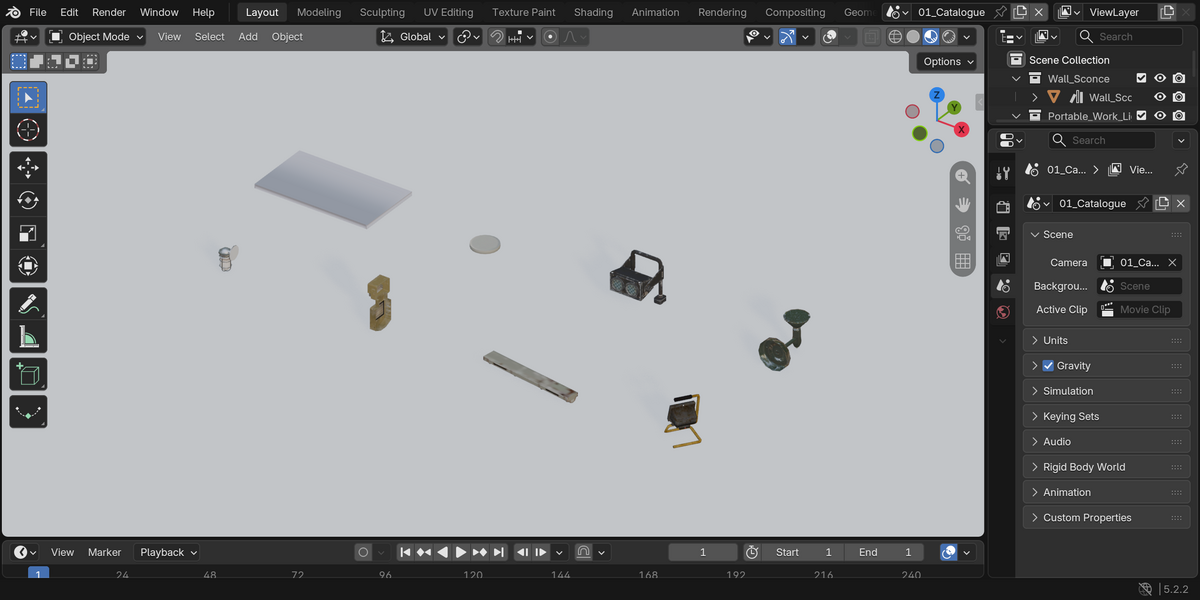
Task: Hide the Wall_Sconce collection in viewport
Action: 1160,78
